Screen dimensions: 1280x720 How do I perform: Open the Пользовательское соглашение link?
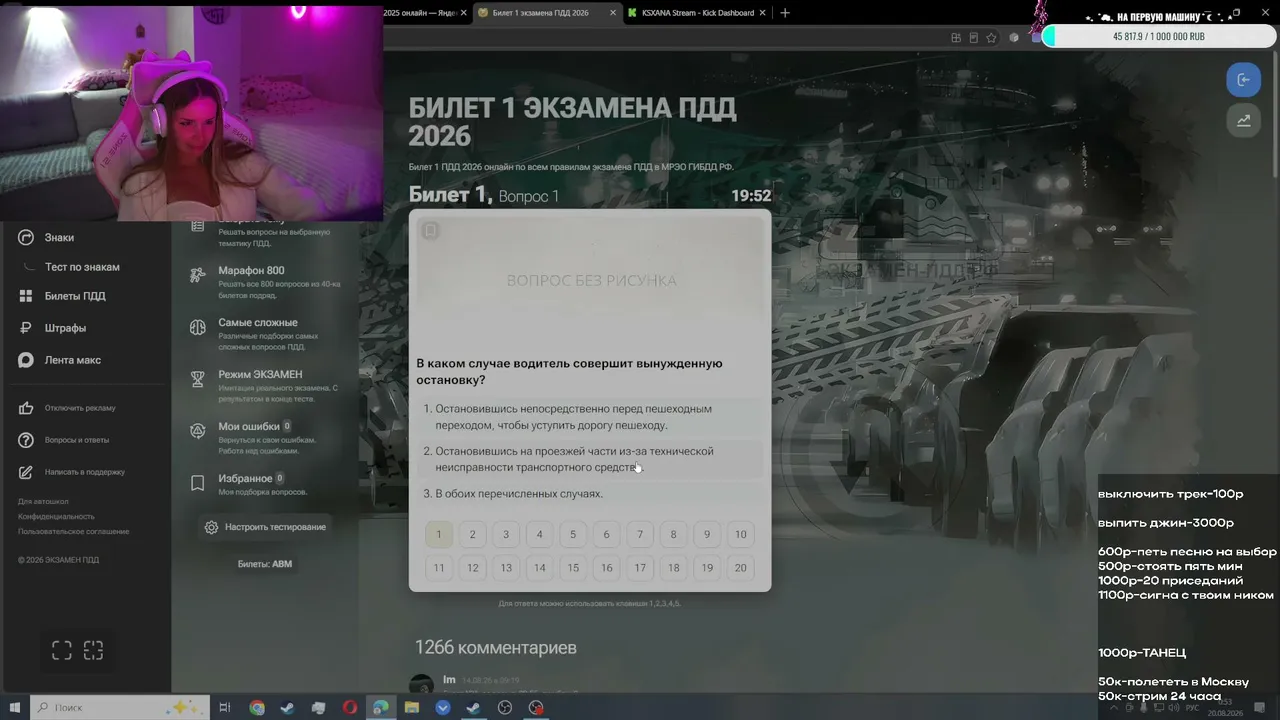75,531
